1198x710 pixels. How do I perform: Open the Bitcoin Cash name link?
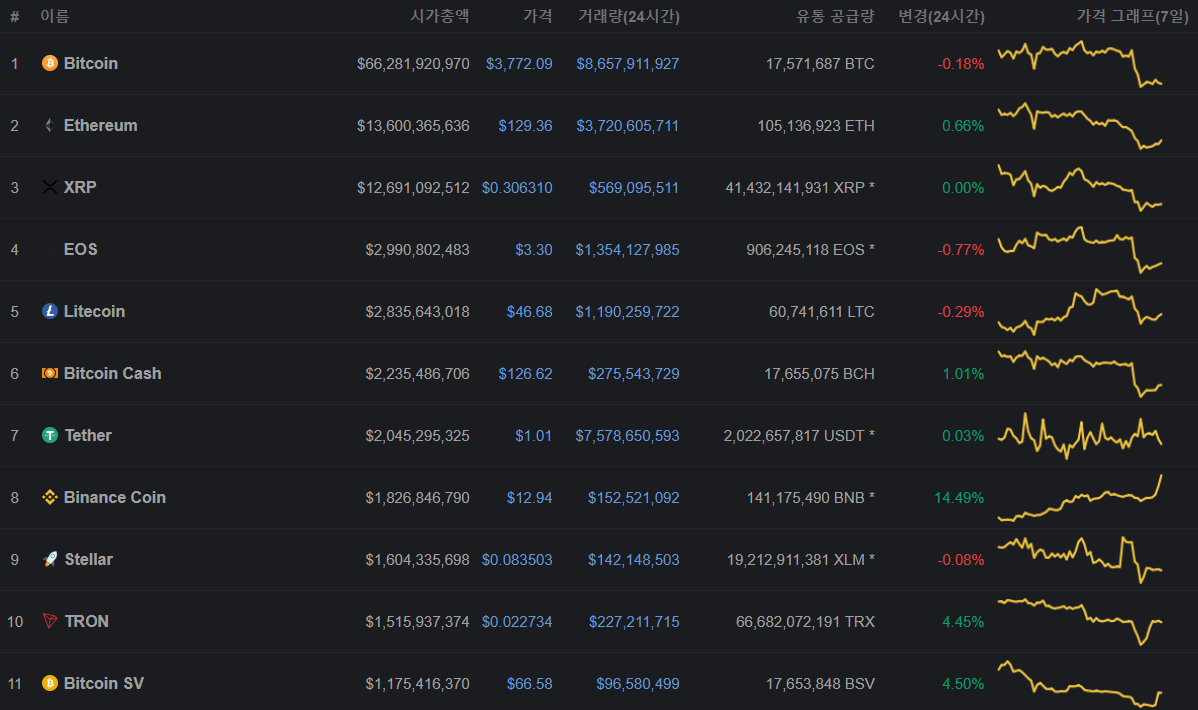112,373
